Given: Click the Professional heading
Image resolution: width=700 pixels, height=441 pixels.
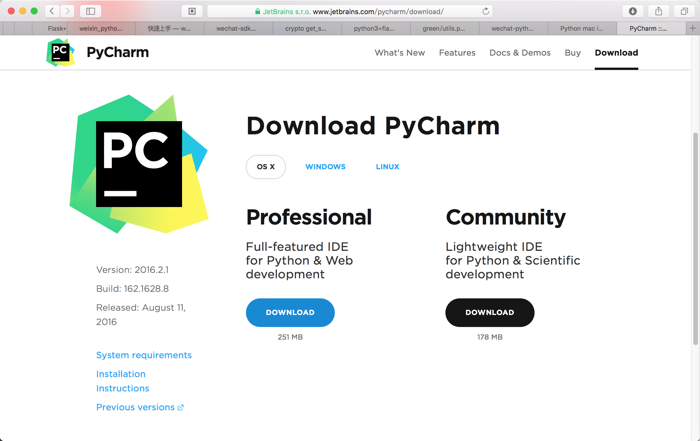Looking at the screenshot, I should (309, 217).
